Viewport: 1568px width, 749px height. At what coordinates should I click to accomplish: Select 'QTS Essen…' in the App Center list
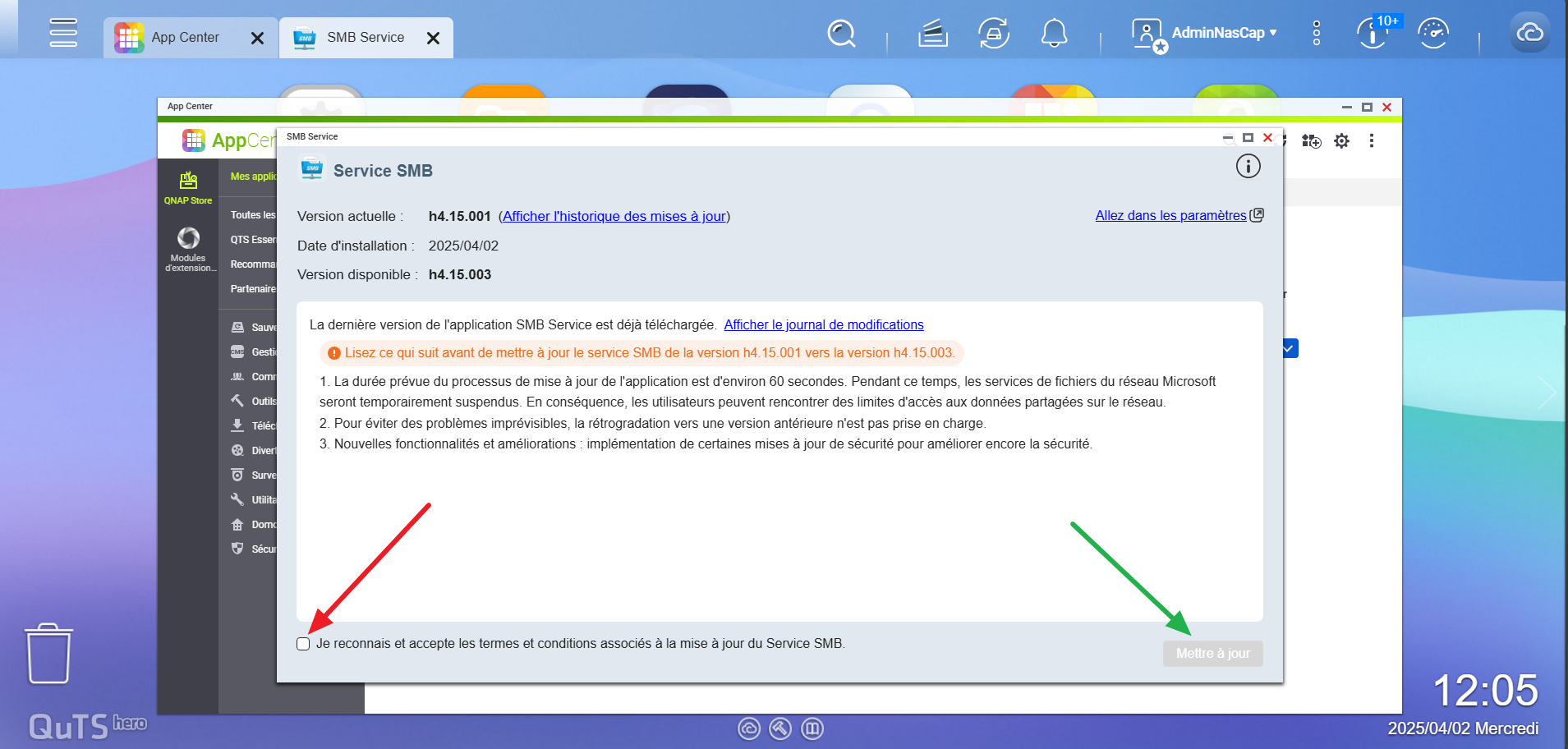point(252,240)
